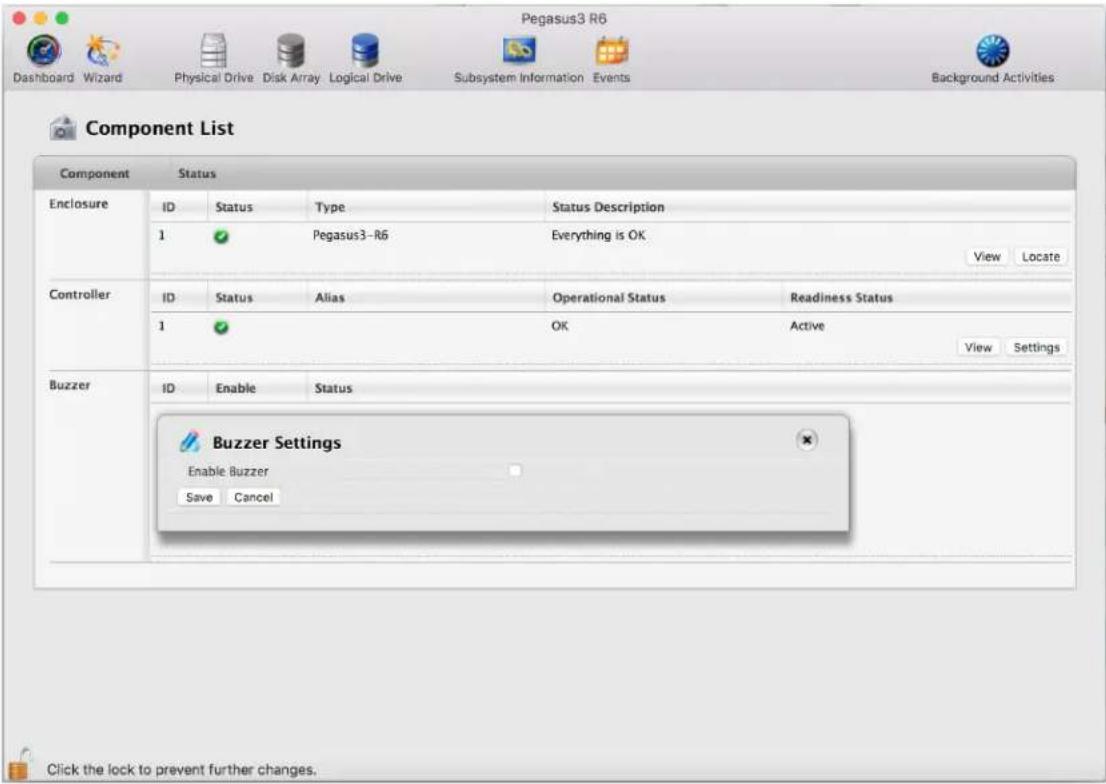Click the Component List heading
The image size is (1106, 784).
(159, 128)
